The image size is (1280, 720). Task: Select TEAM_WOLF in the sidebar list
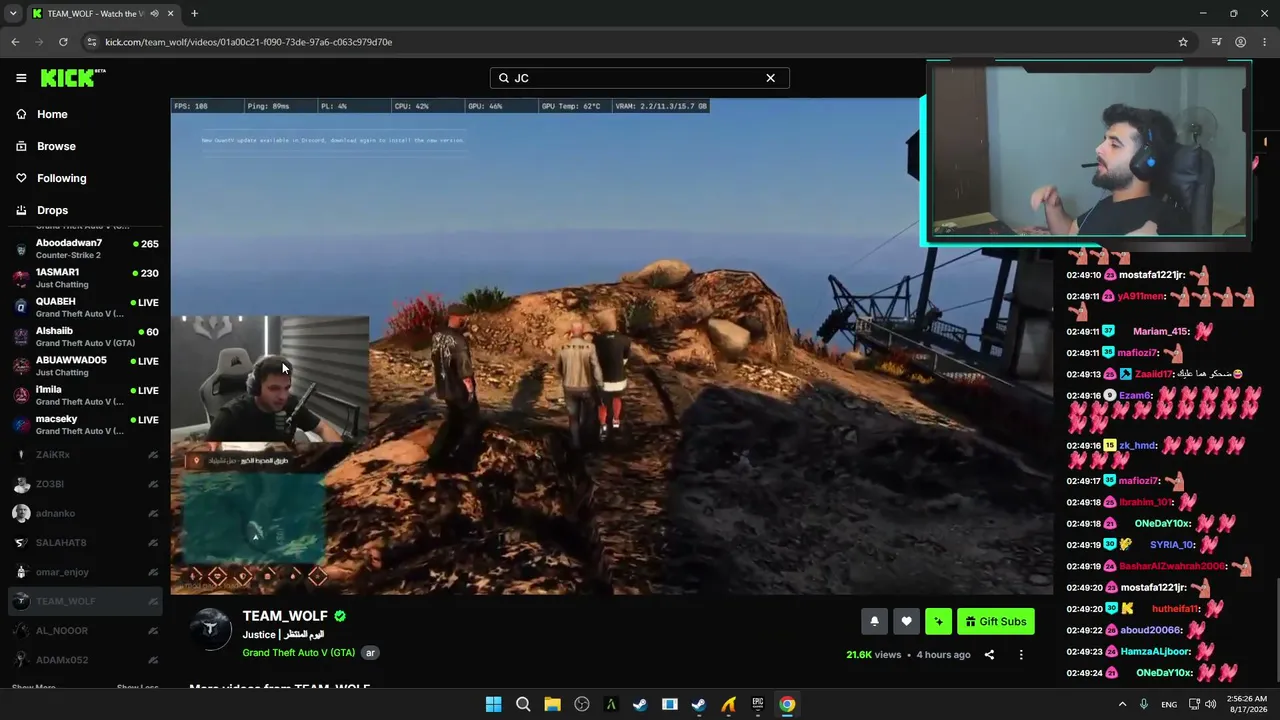[85, 601]
